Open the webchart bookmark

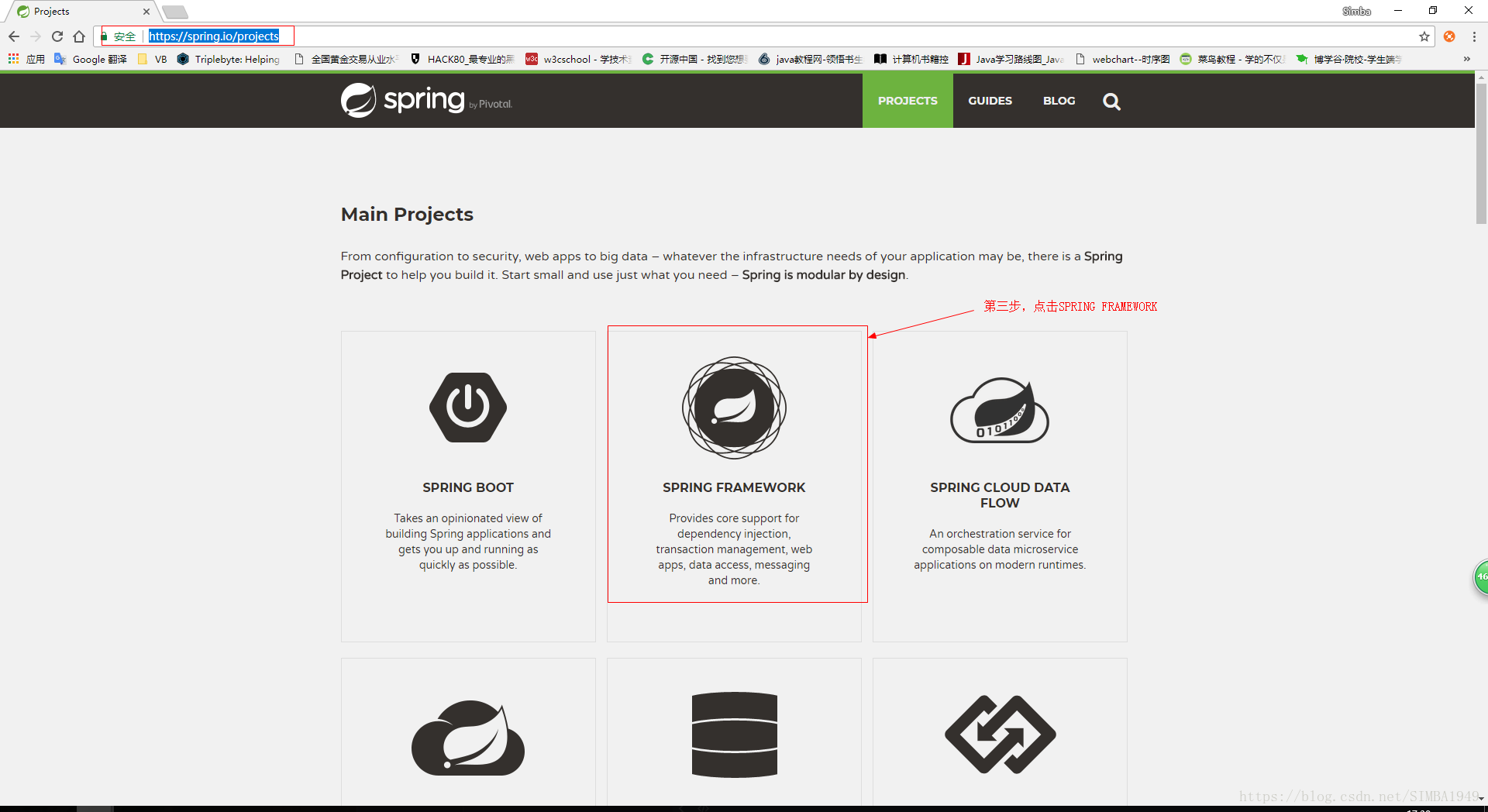1122,59
